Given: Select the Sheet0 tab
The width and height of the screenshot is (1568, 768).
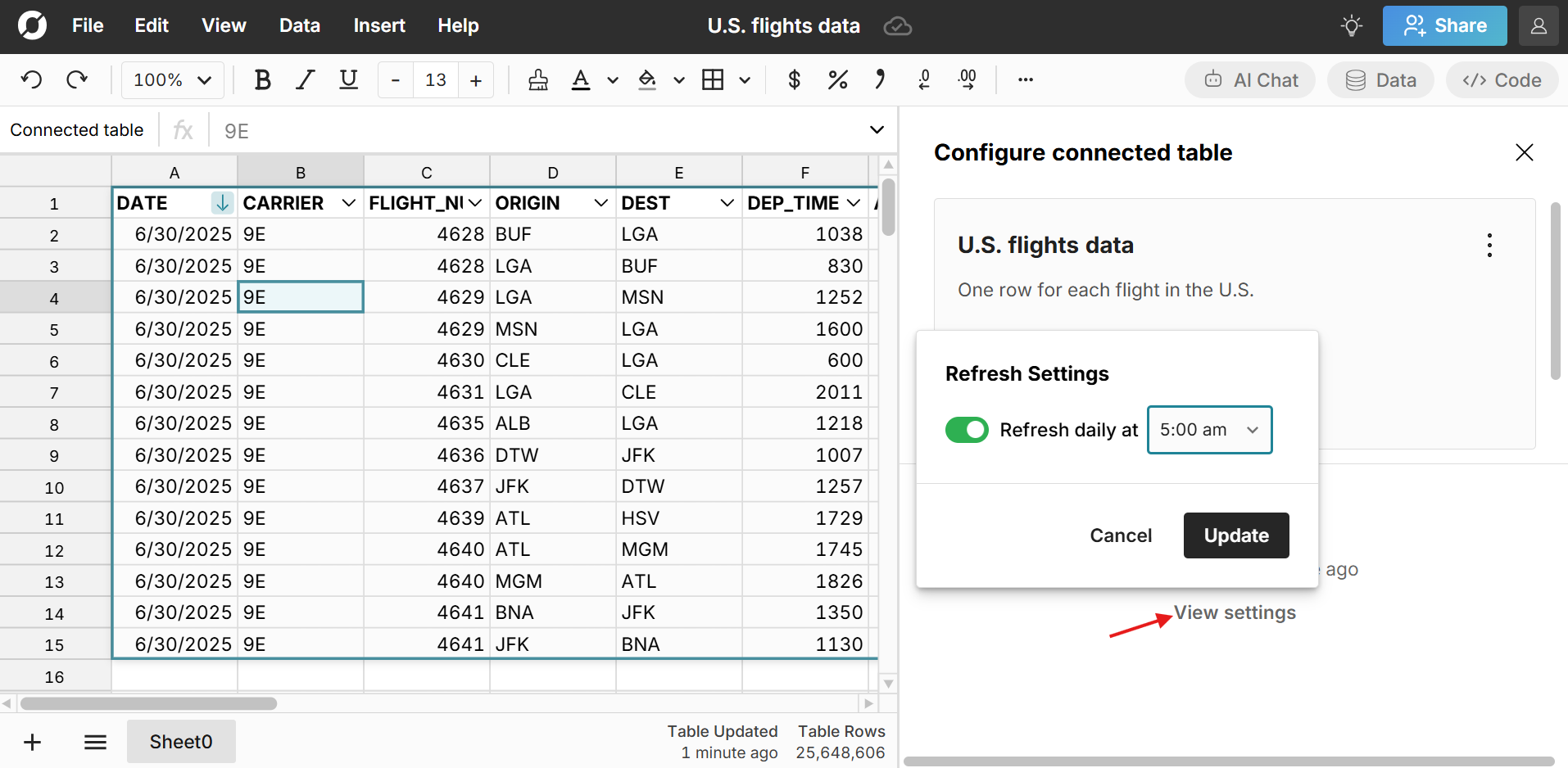Looking at the screenshot, I should (180, 741).
